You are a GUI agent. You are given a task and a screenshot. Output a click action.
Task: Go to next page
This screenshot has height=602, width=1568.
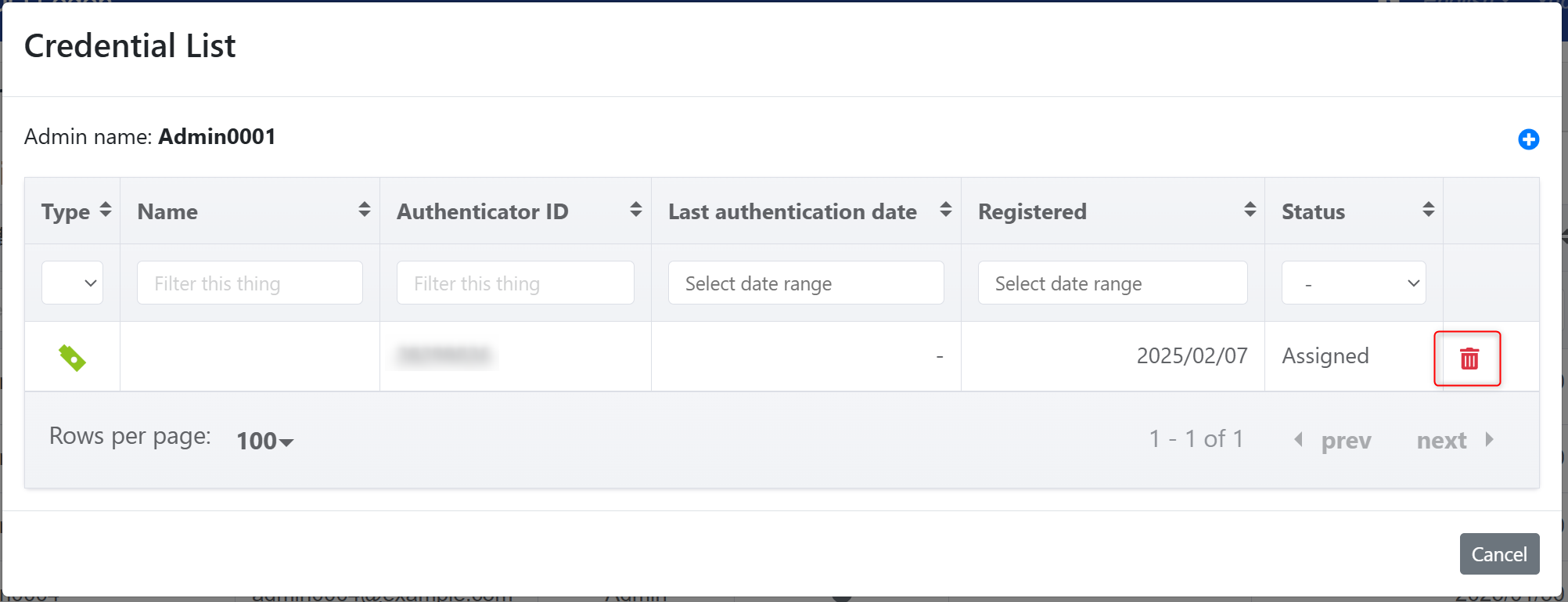click(1456, 440)
